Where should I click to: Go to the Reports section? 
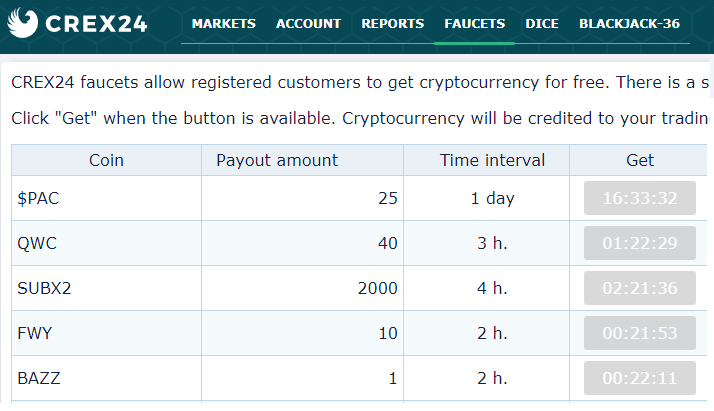pyautogui.click(x=392, y=23)
